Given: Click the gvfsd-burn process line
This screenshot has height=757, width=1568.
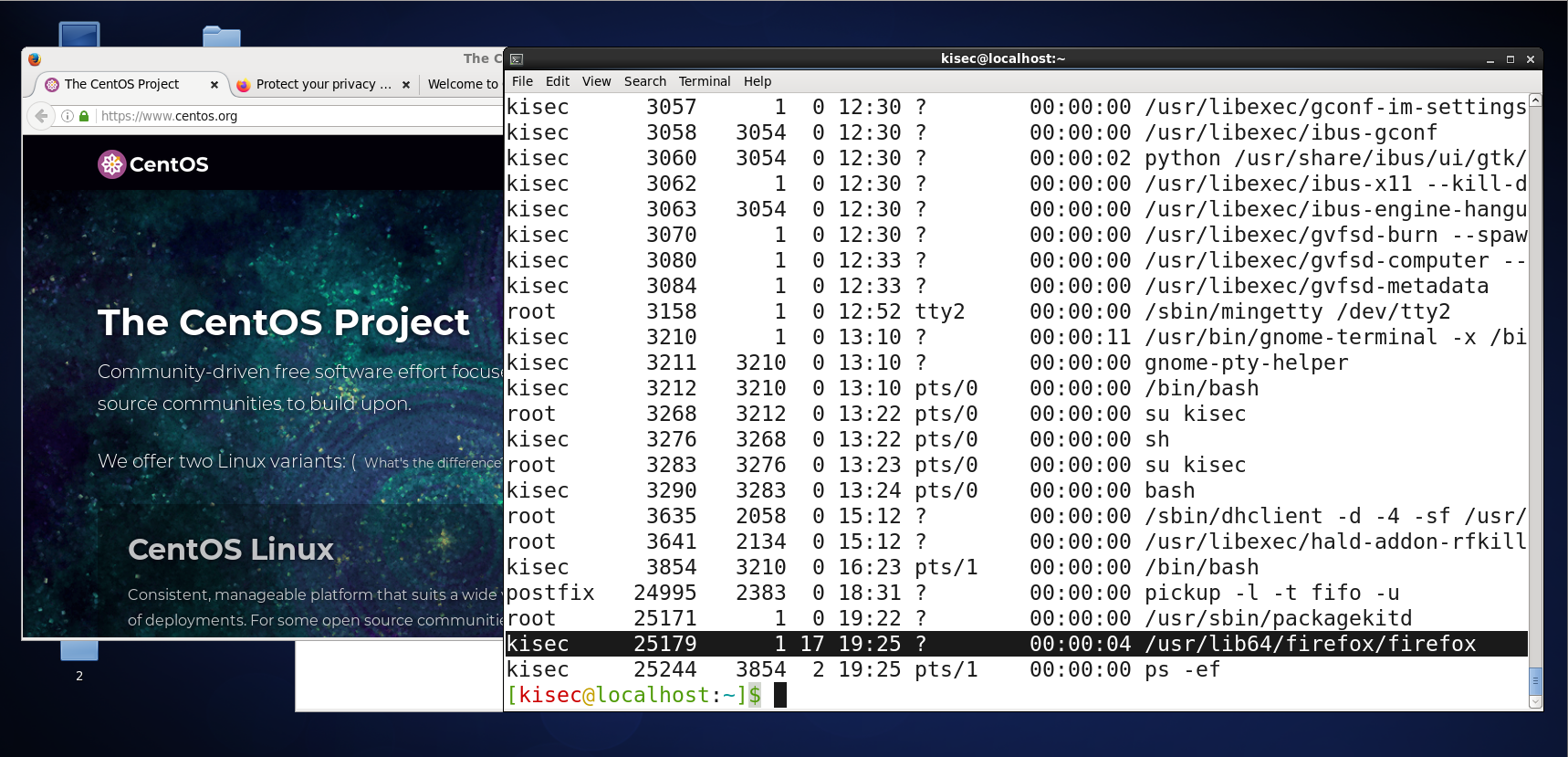Looking at the screenshot, I should pos(1017,235).
